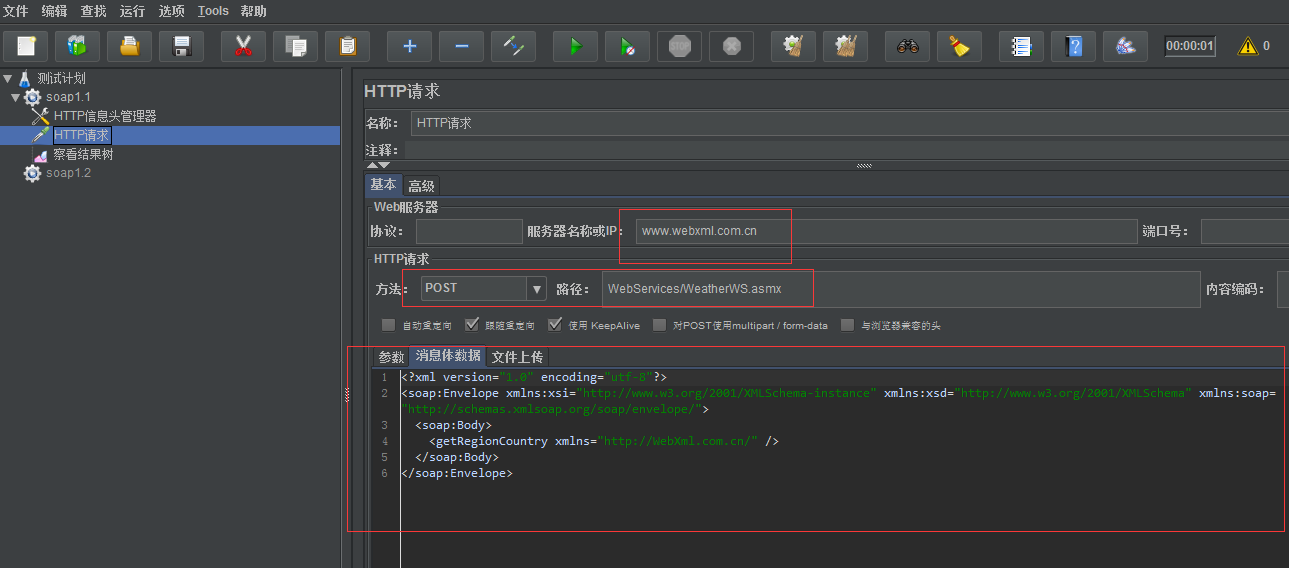Click the Cut scissors icon
Screen dimensions: 1289x568
coord(243,46)
